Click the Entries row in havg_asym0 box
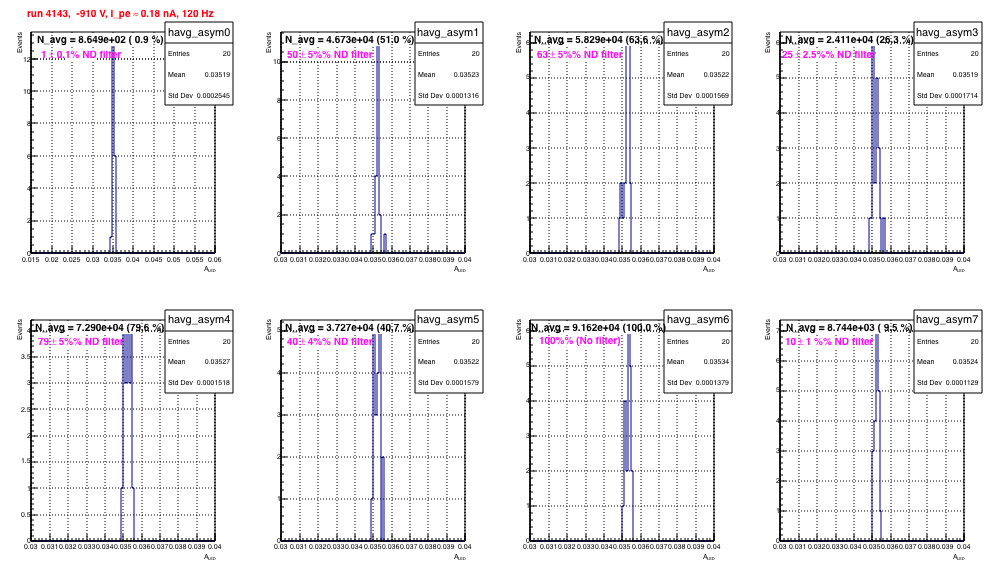Image resolution: width=998 pixels, height=575 pixels. (x=199, y=53)
